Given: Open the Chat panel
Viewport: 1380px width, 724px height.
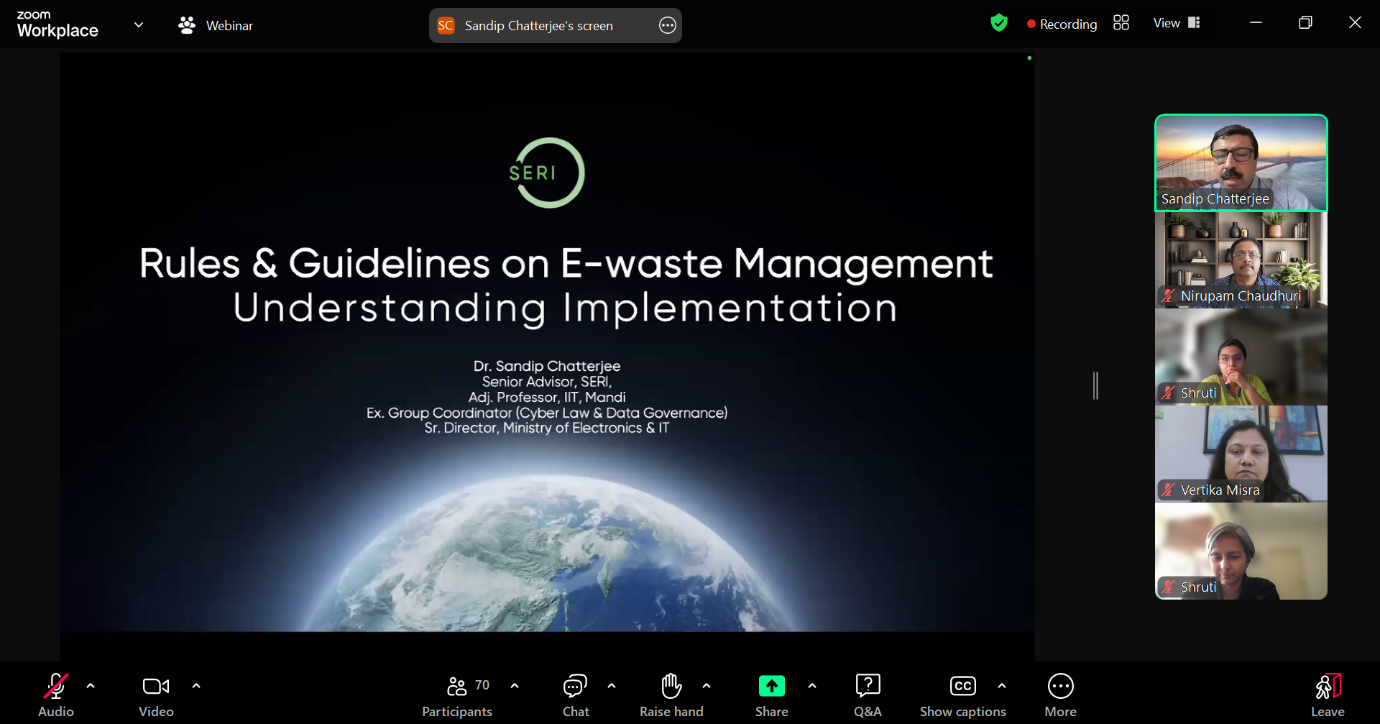Looking at the screenshot, I should pos(575,686).
